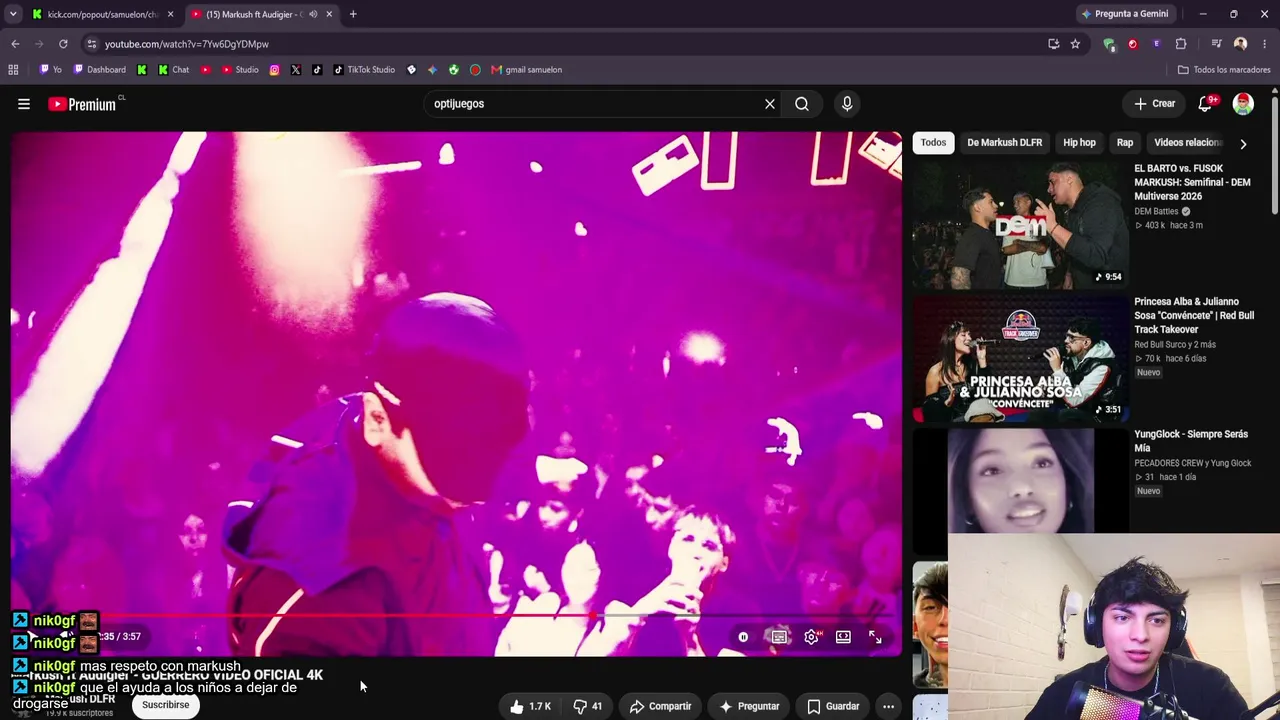Seek on the red video progress bar
The image size is (1280, 720).
[456, 616]
